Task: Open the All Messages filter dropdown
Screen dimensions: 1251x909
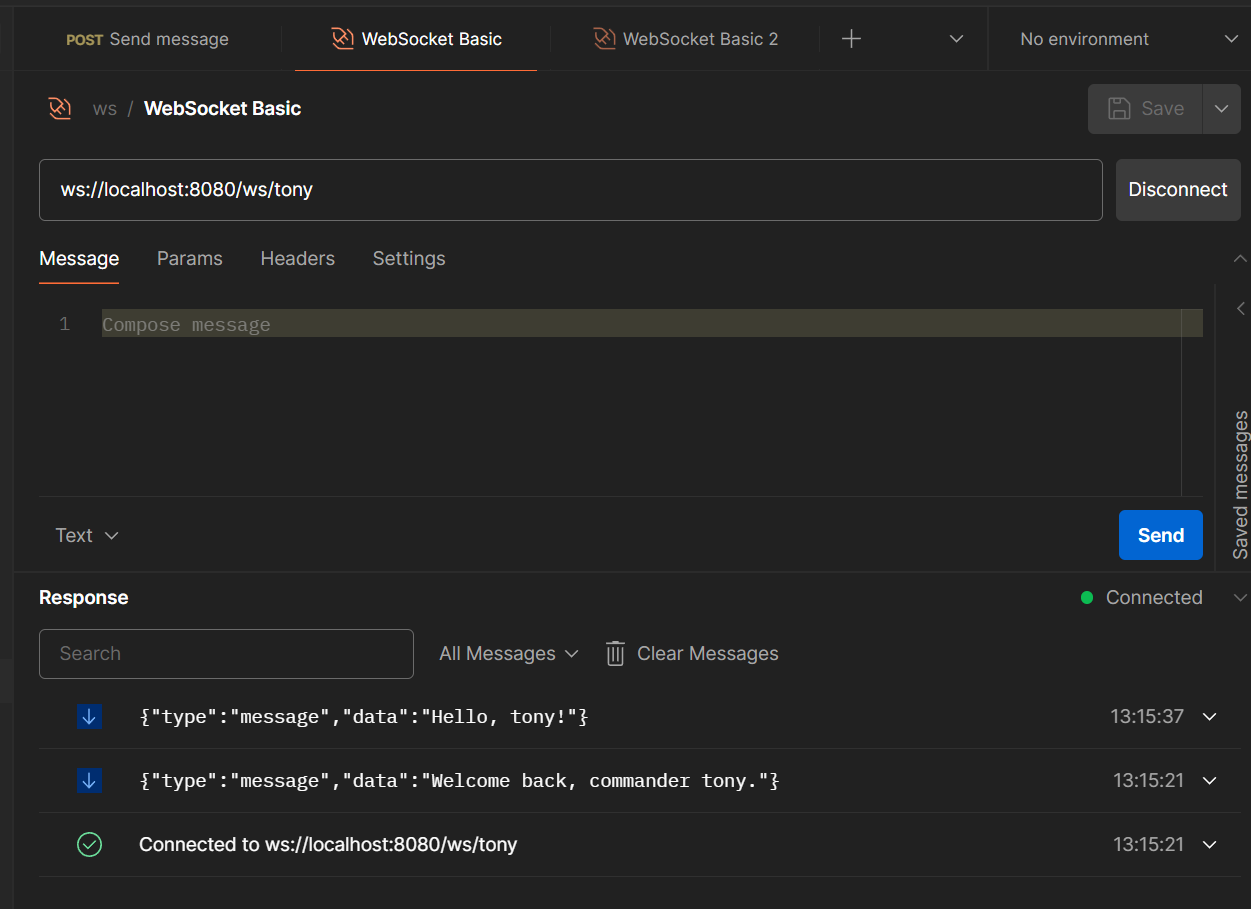Action: coord(508,653)
